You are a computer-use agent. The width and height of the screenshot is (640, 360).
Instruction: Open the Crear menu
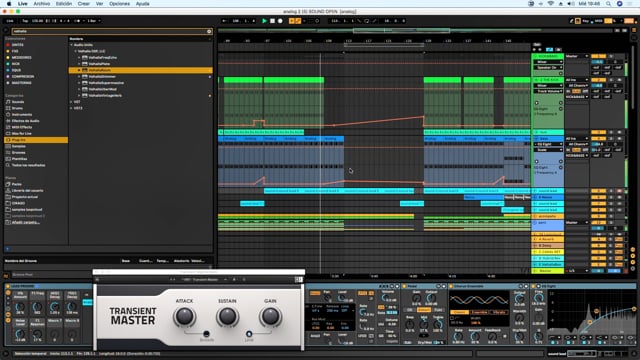[x=84, y=4]
